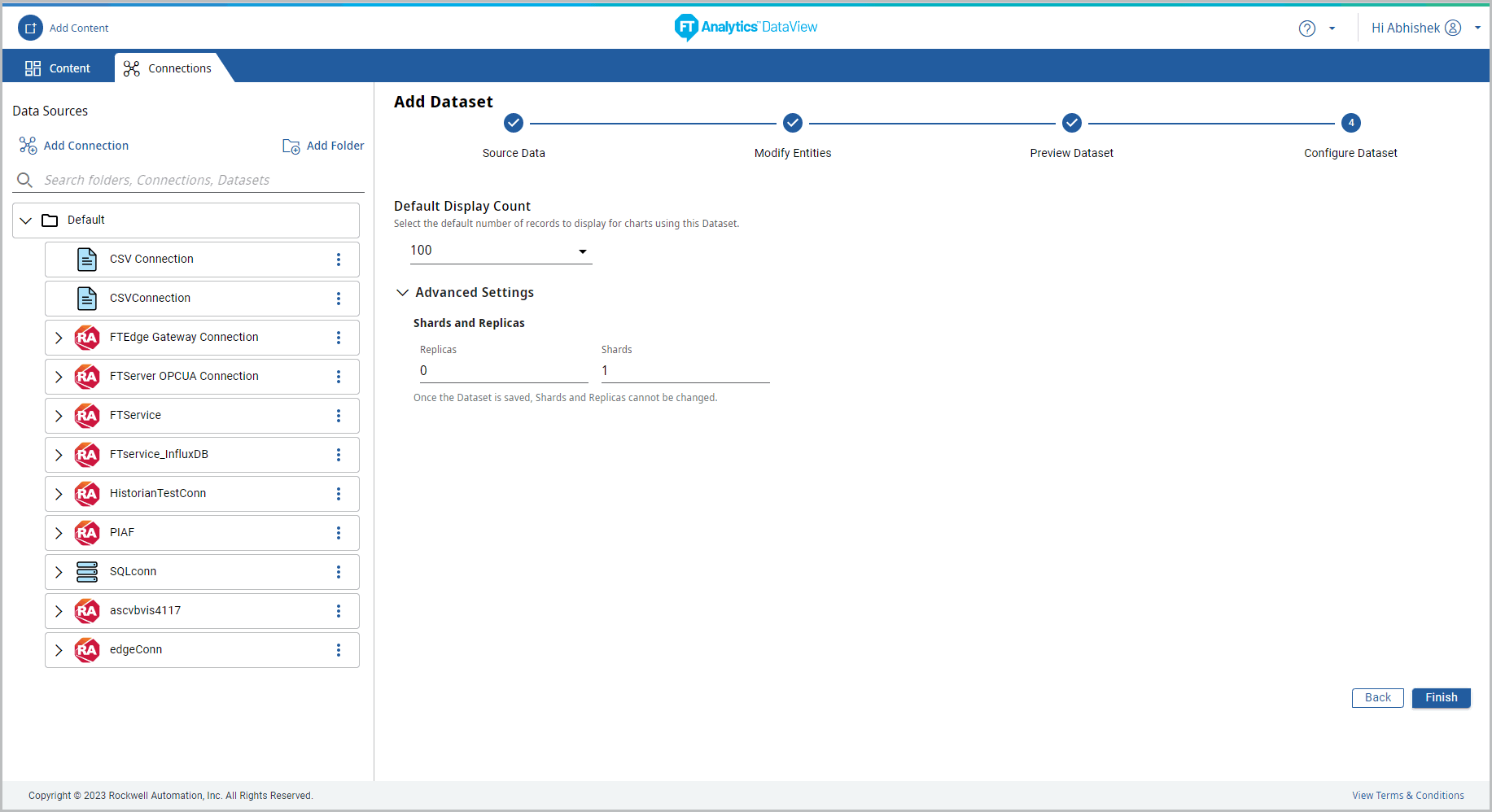Click the Add Folder icon
This screenshot has height=812, width=1492.
point(291,146)
